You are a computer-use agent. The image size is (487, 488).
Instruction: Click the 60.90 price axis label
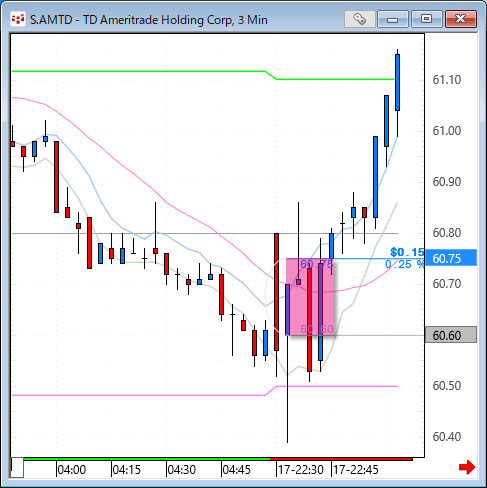(x=447, y=182)
